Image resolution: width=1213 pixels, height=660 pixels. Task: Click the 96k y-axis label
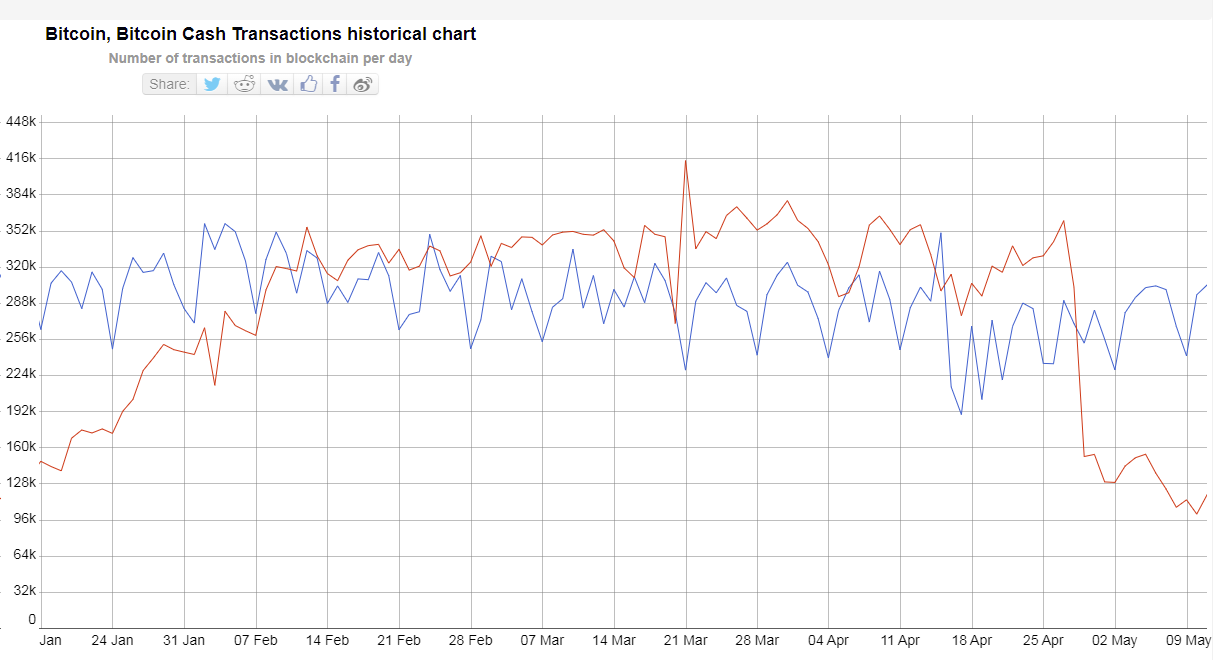25,519
